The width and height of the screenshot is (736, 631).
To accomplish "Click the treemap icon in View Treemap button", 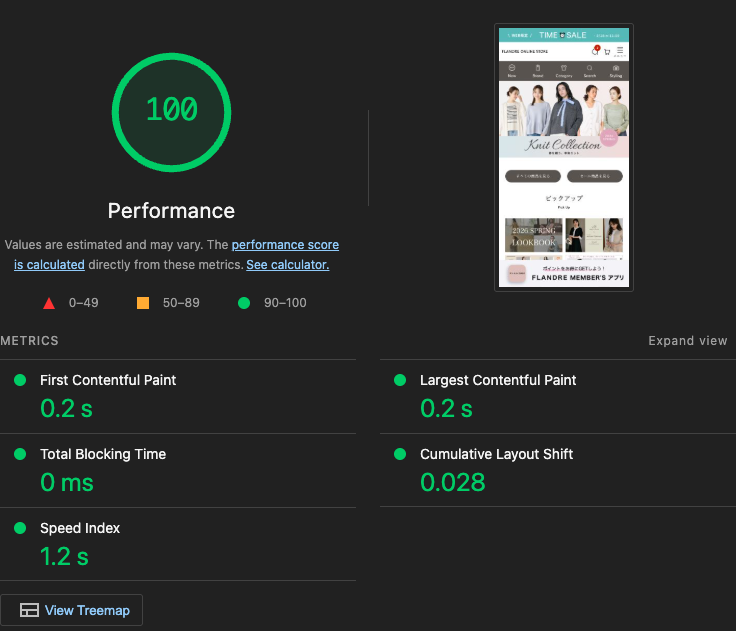I will [x=29, y=610].
